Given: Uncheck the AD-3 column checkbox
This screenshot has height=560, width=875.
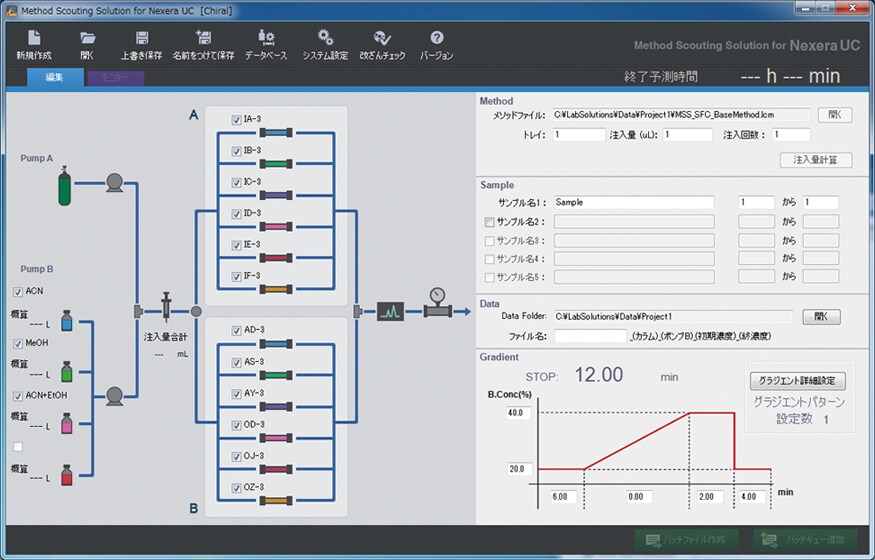Looking at the screenshot, I should pyautogui.click(x=236, y=330).
